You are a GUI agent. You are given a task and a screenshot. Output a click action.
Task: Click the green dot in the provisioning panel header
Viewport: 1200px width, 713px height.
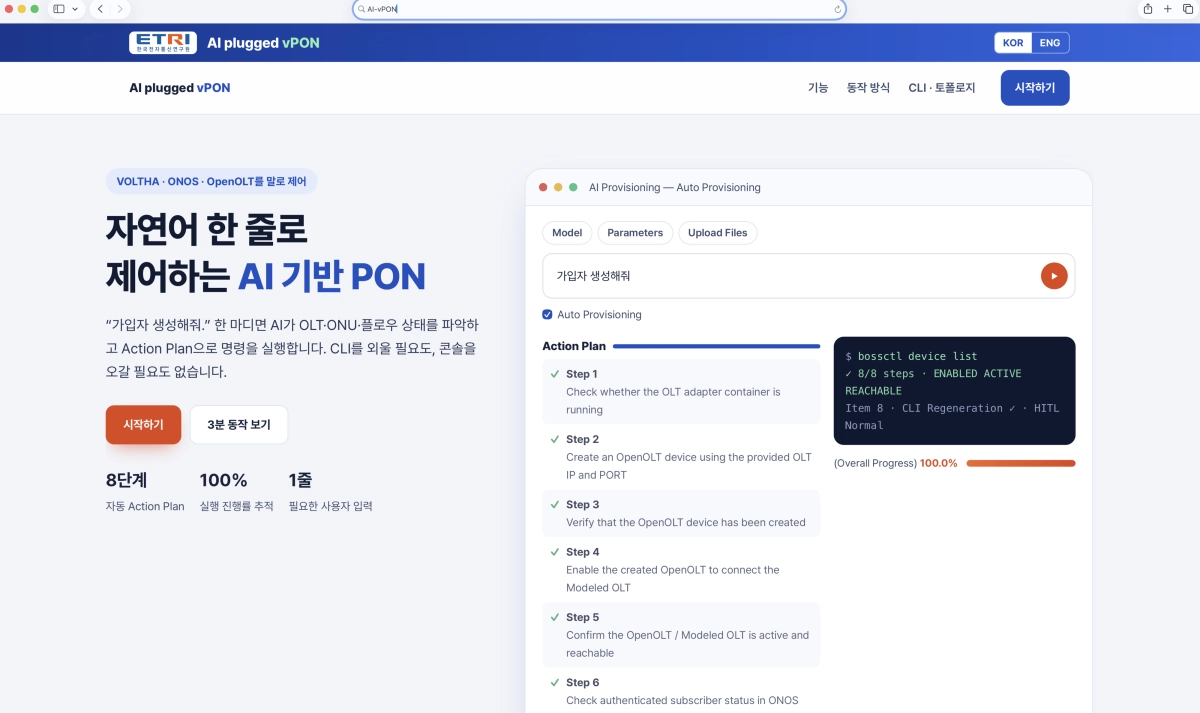(573, 187)
